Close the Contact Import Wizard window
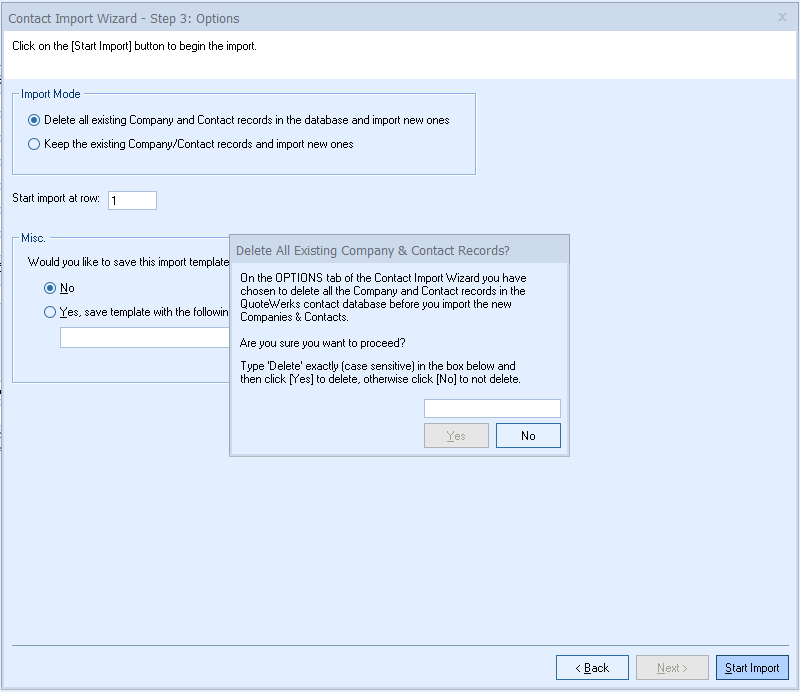 coord(782,18)
